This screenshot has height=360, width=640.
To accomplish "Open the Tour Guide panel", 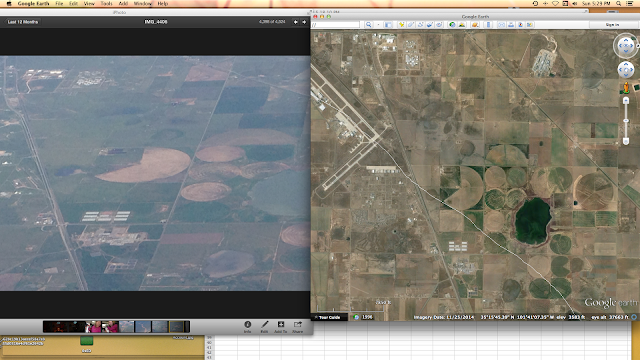I will click(329, 317).
